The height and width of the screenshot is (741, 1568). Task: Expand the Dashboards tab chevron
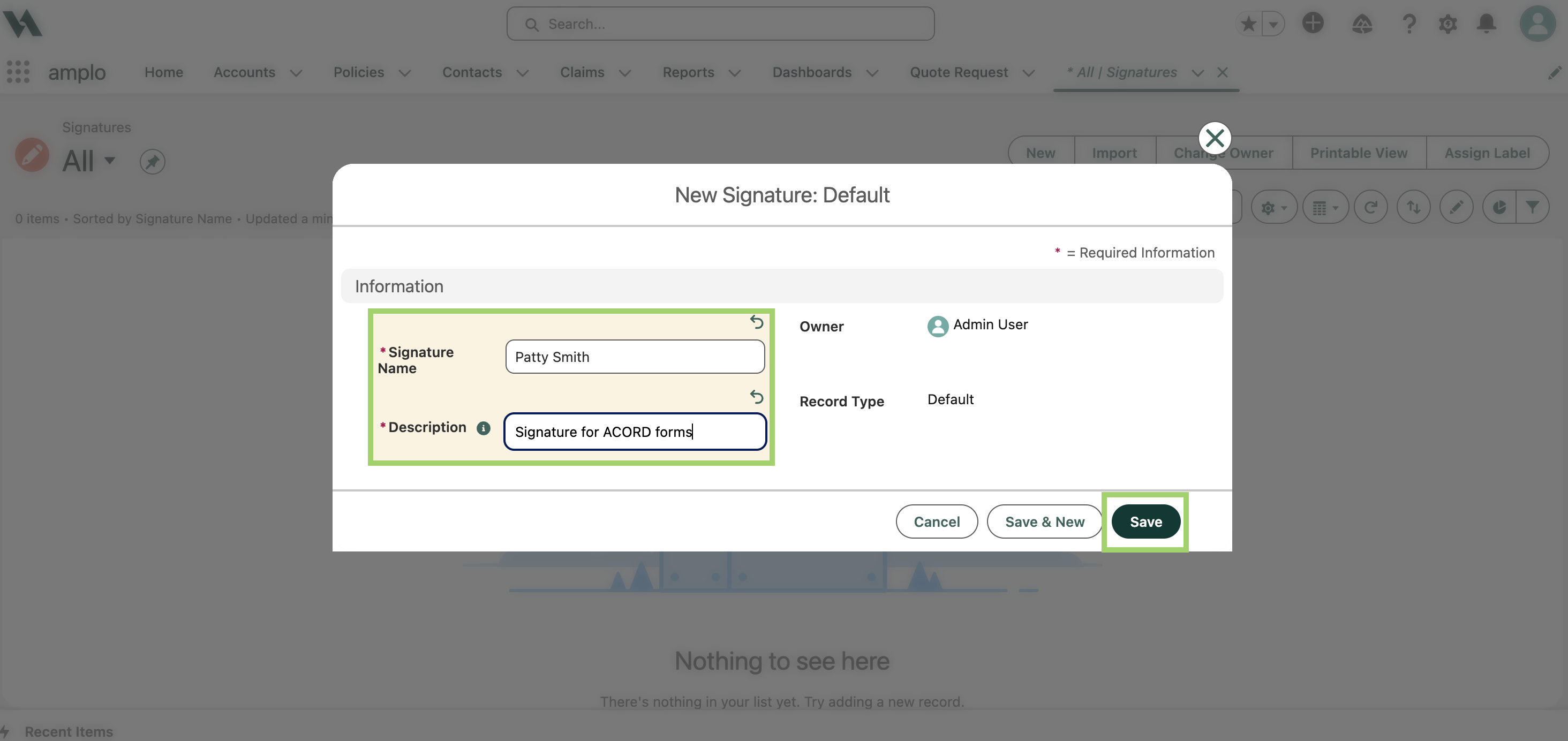tap(872, 73)
